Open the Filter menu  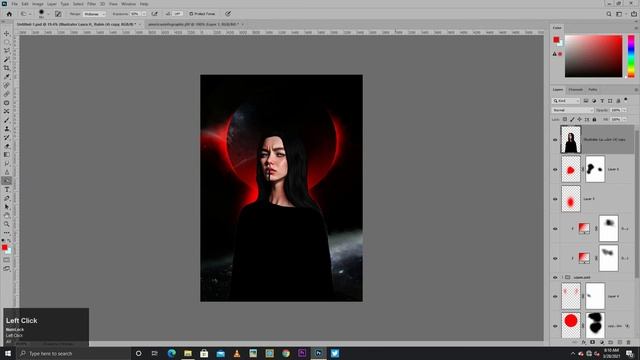[x=91, y=4]
